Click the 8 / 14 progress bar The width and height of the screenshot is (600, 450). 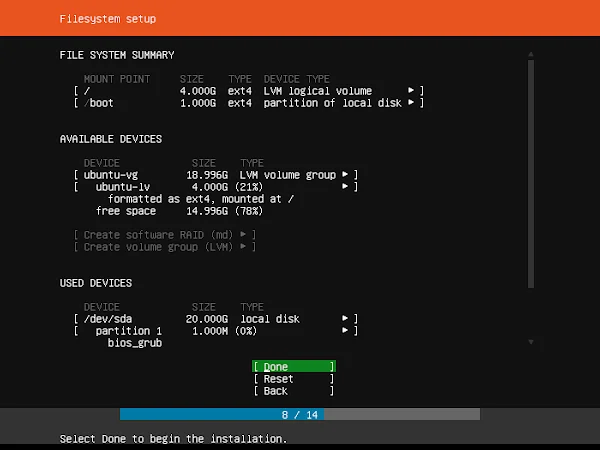pos(300,414)
